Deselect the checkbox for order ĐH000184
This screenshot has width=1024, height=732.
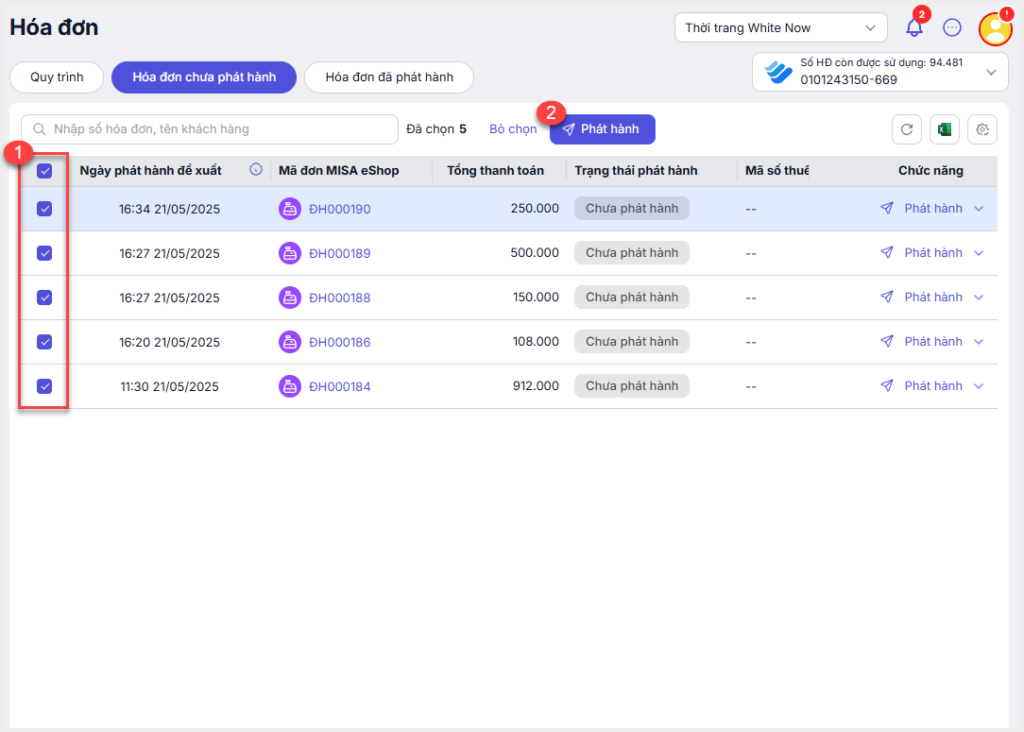pos(44,386)
